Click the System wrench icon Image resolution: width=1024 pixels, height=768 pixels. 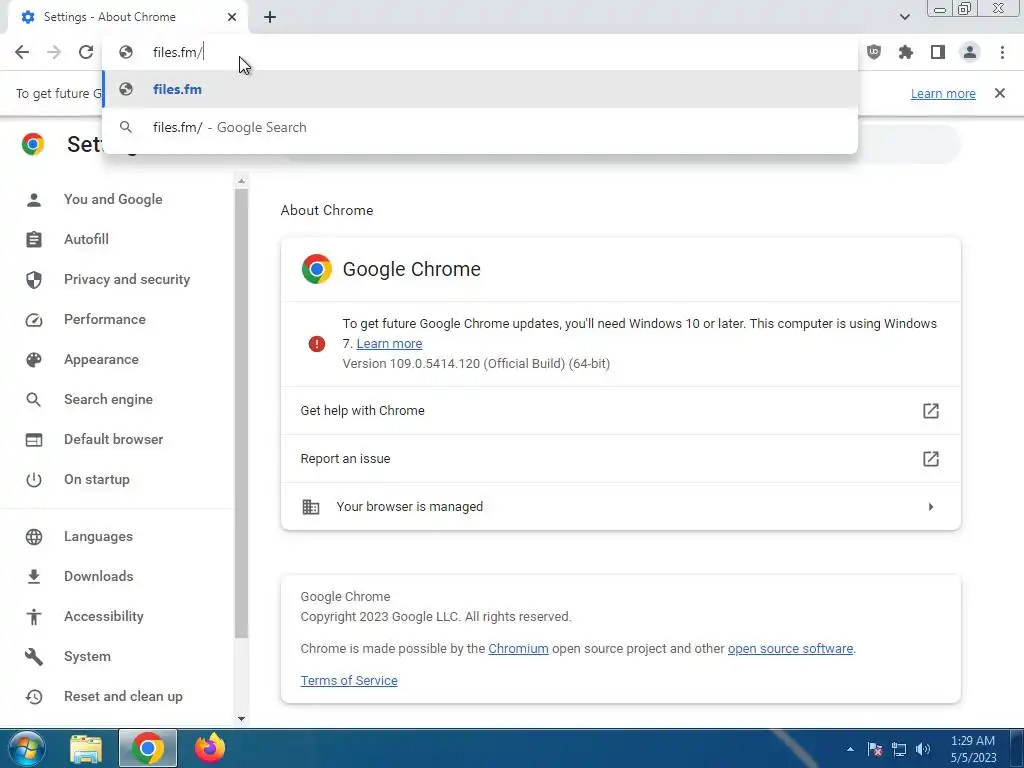coord(34,656)
